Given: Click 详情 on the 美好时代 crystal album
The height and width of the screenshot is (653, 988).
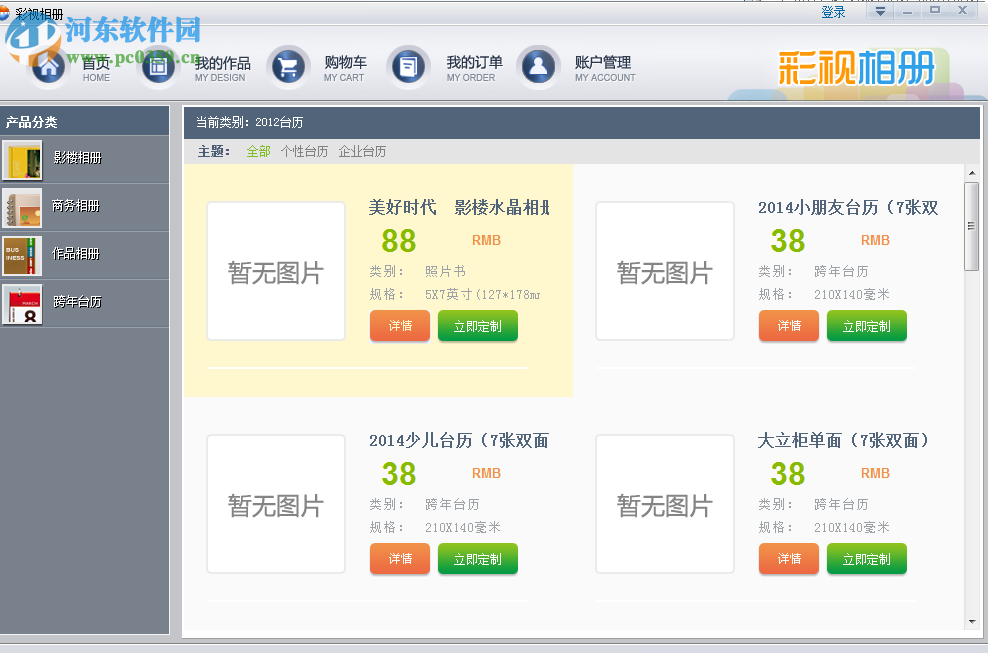Looking at the screenshot, I should tap(399, 325).
